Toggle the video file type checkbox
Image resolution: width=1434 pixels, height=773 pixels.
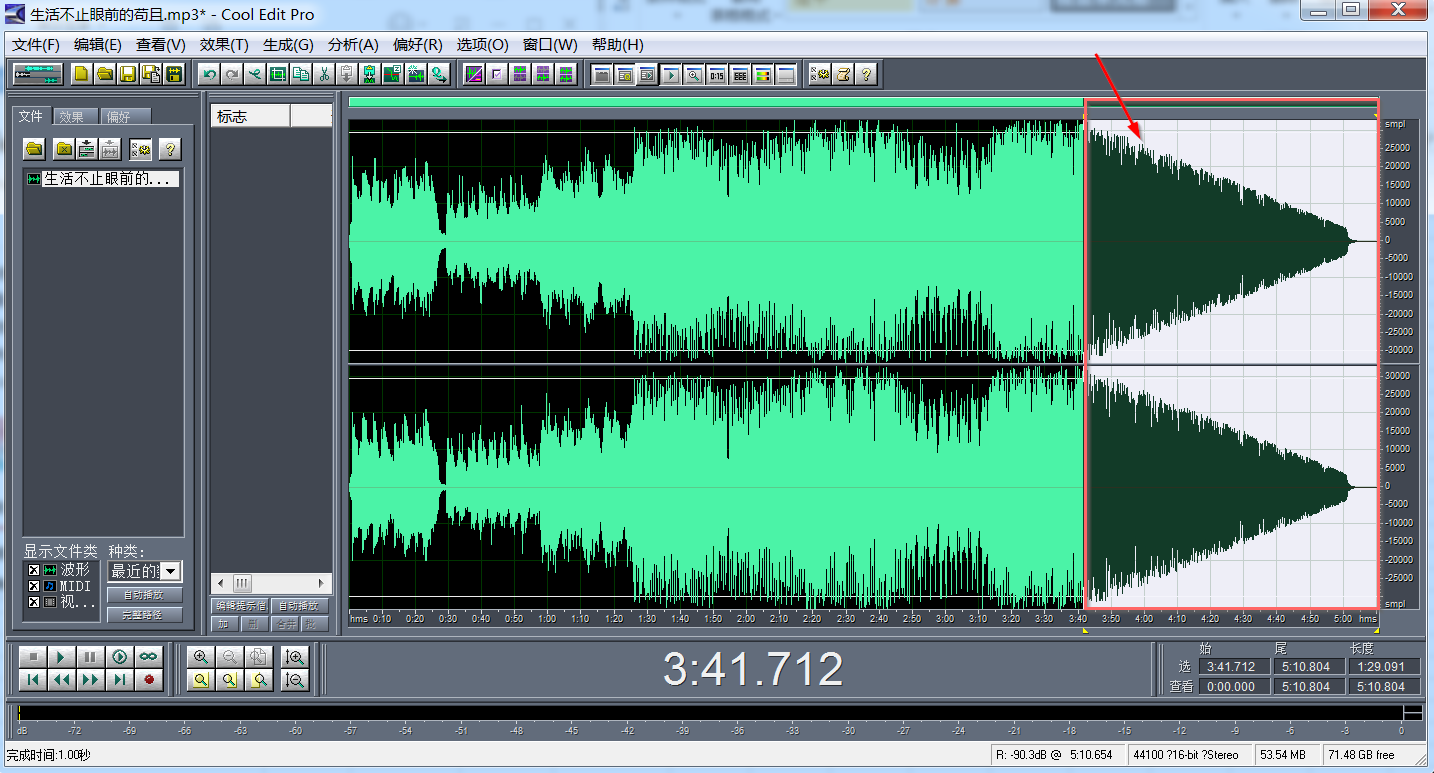tap(34, 602)
